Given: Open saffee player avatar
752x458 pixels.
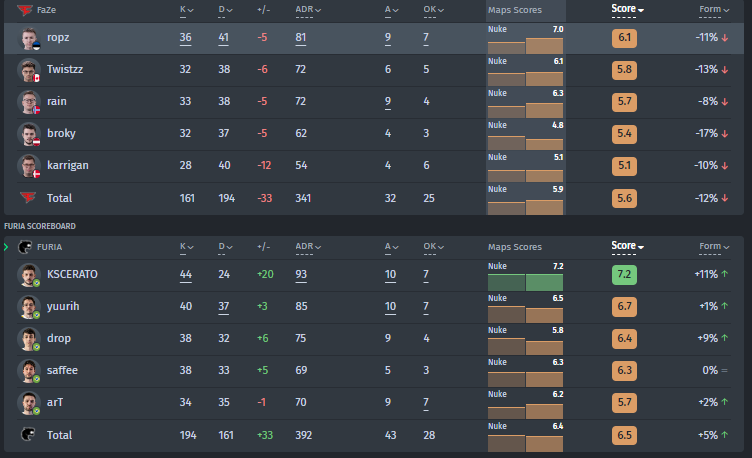Looking at the screenshot, I should (29, 371).
